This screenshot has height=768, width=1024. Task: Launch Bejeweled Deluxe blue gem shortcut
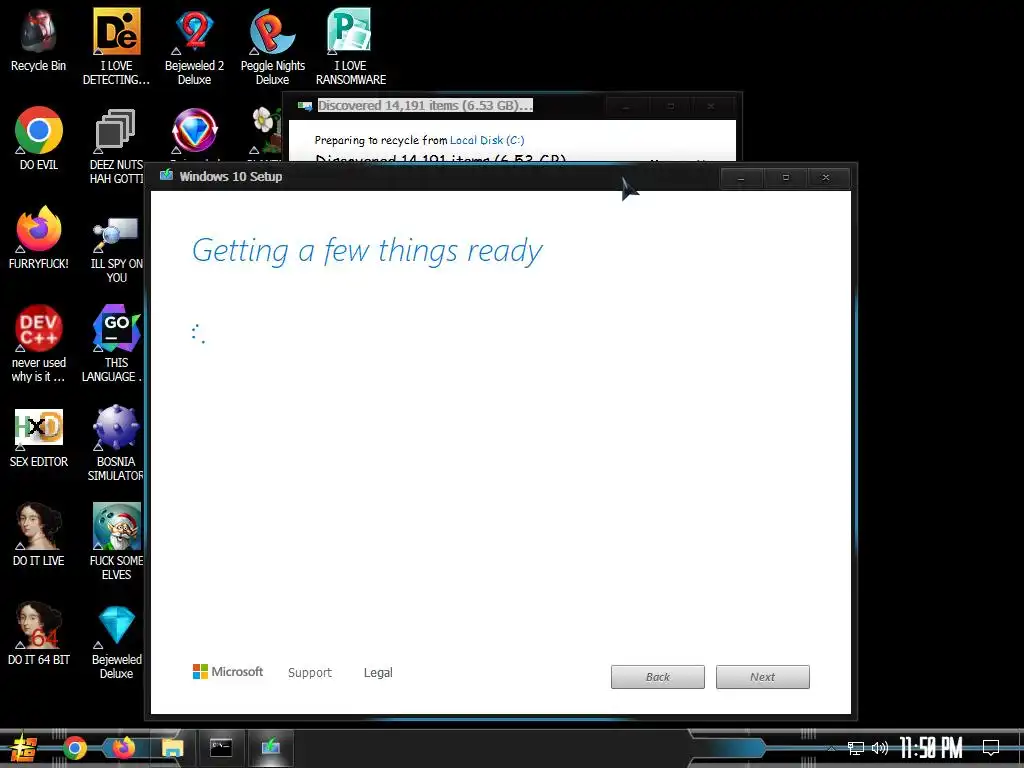(116, 641)
